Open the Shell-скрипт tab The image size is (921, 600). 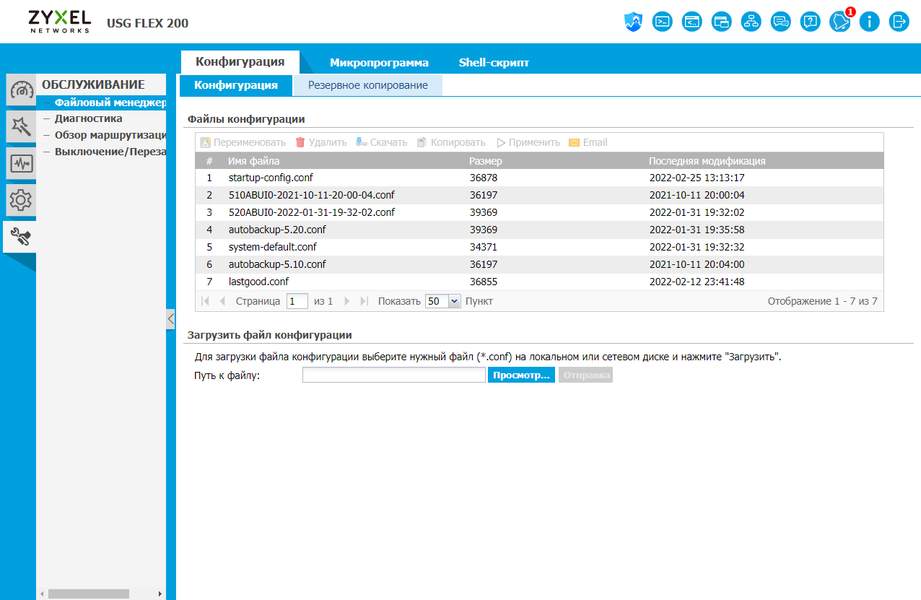[x=493, y=62]
